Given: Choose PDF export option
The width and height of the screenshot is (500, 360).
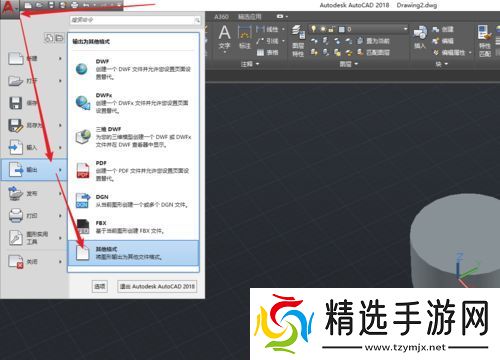Looking at the screenshot, I should (133, 171).
